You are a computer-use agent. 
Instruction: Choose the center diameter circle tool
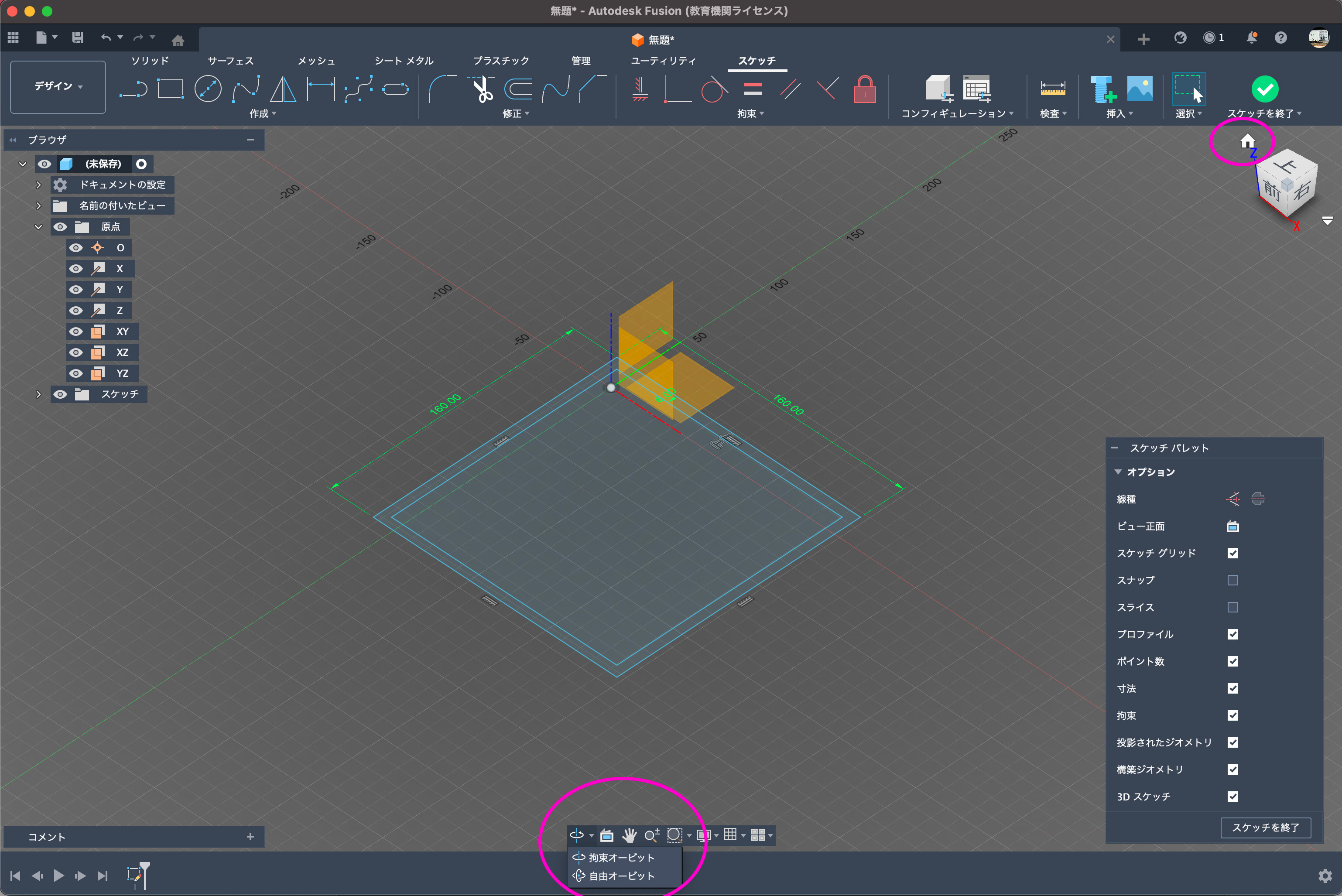tap(208, 89)
